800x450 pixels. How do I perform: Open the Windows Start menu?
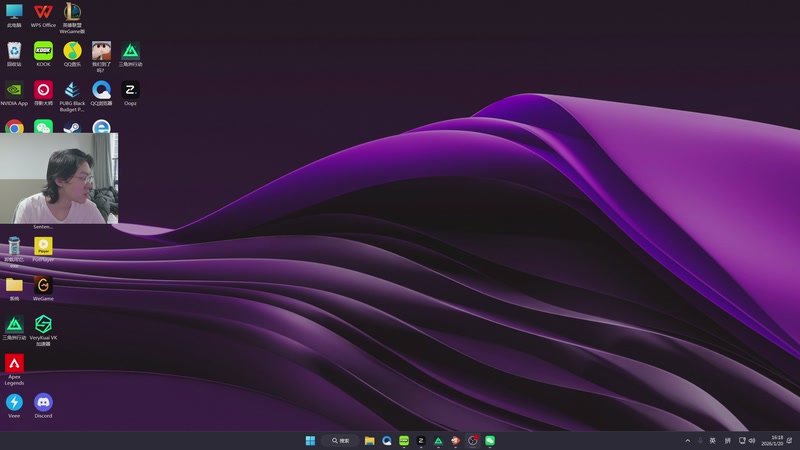click(310, 441)
